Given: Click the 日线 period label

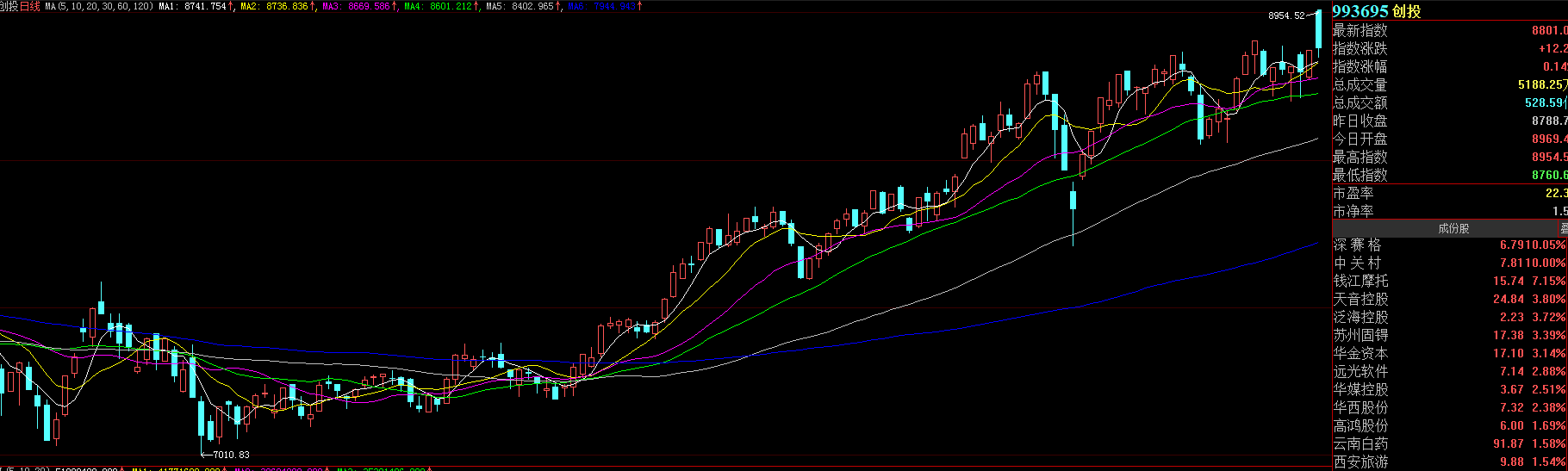Looking at the screenshot, I should pyautogui.click(x=30, y=6).
